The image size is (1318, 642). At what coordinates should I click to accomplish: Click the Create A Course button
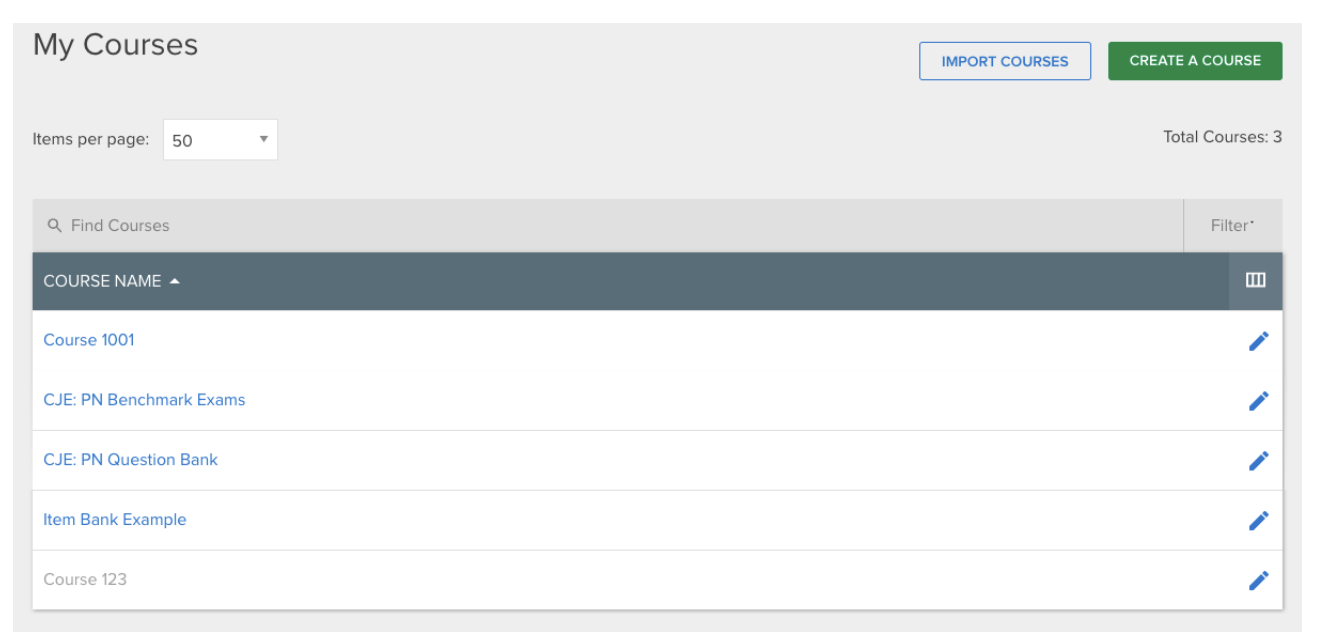1194,60
